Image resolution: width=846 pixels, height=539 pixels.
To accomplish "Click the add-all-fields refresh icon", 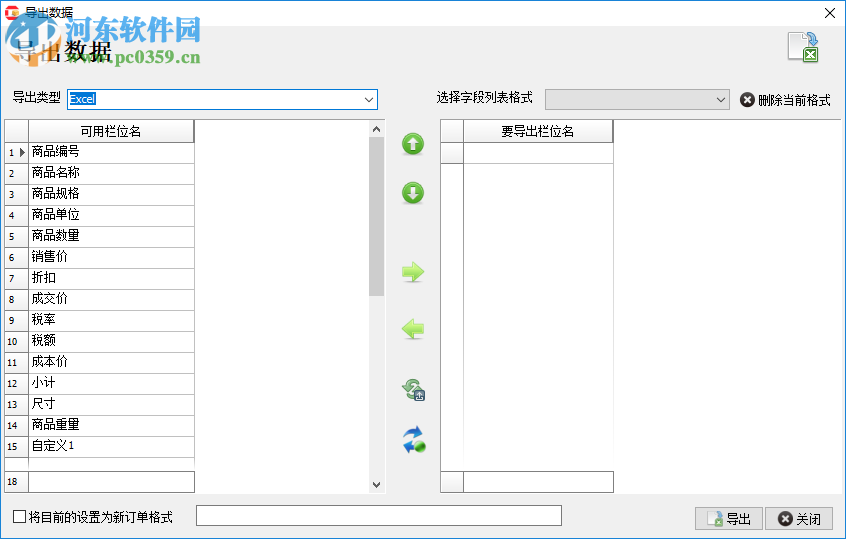I will (x=414, y=389).
